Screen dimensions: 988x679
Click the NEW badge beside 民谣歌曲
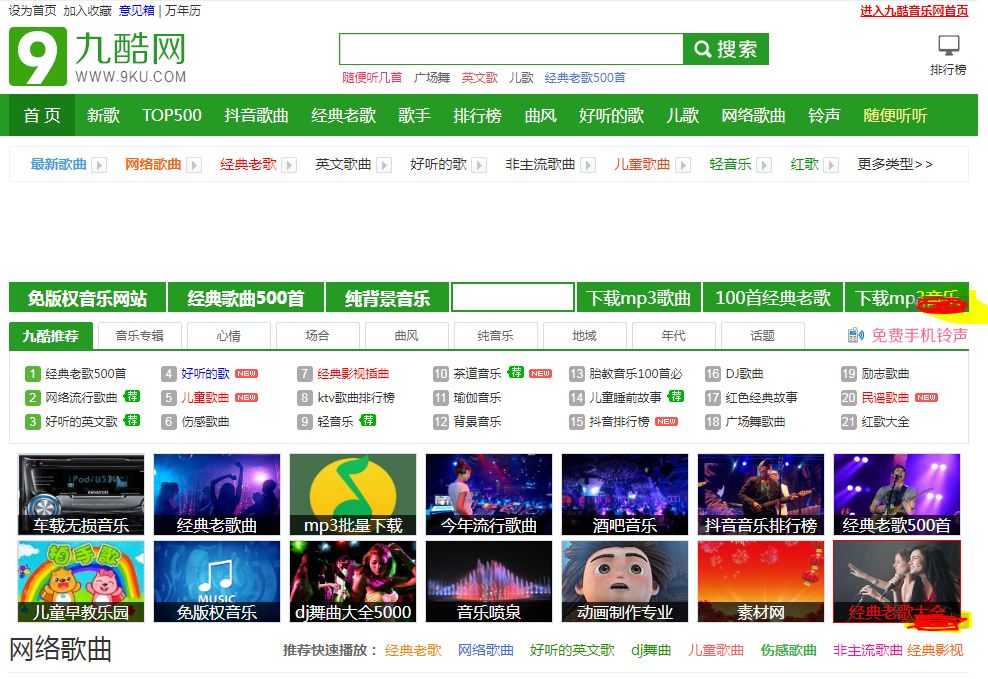[x=926, y=397]
